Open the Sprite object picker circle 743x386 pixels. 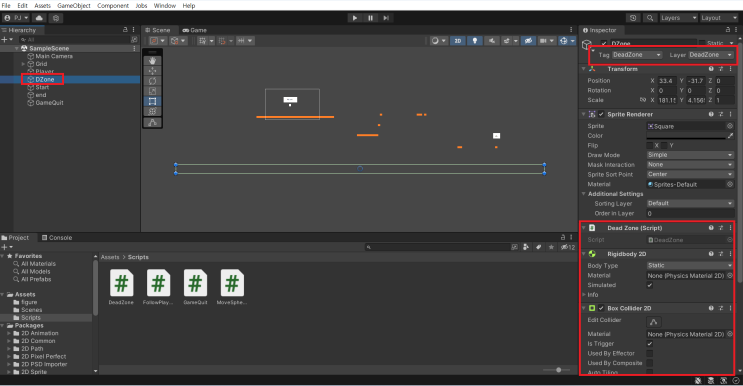coord(730,126)
